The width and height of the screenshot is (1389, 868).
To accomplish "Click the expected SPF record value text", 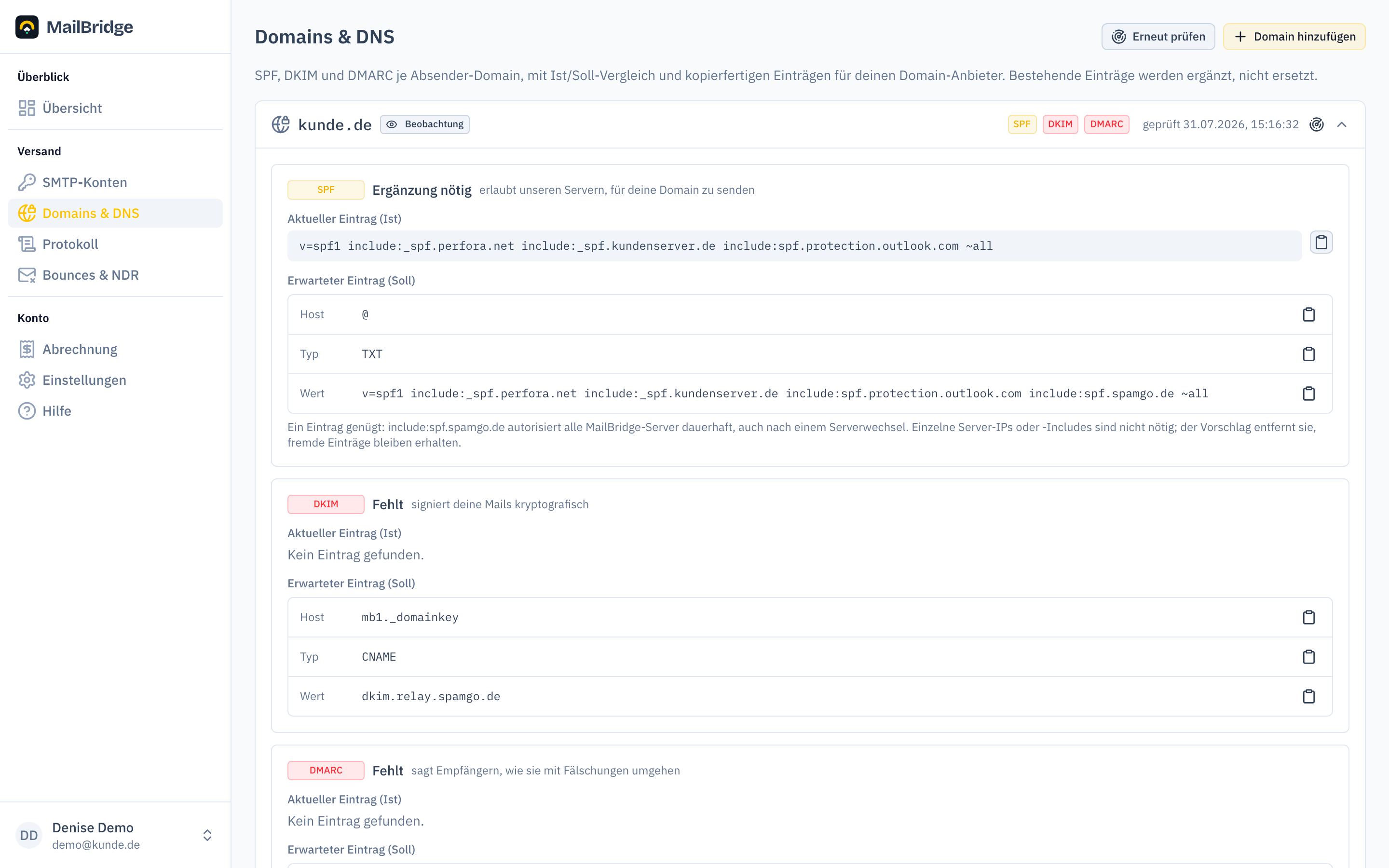I will (785, 393).
